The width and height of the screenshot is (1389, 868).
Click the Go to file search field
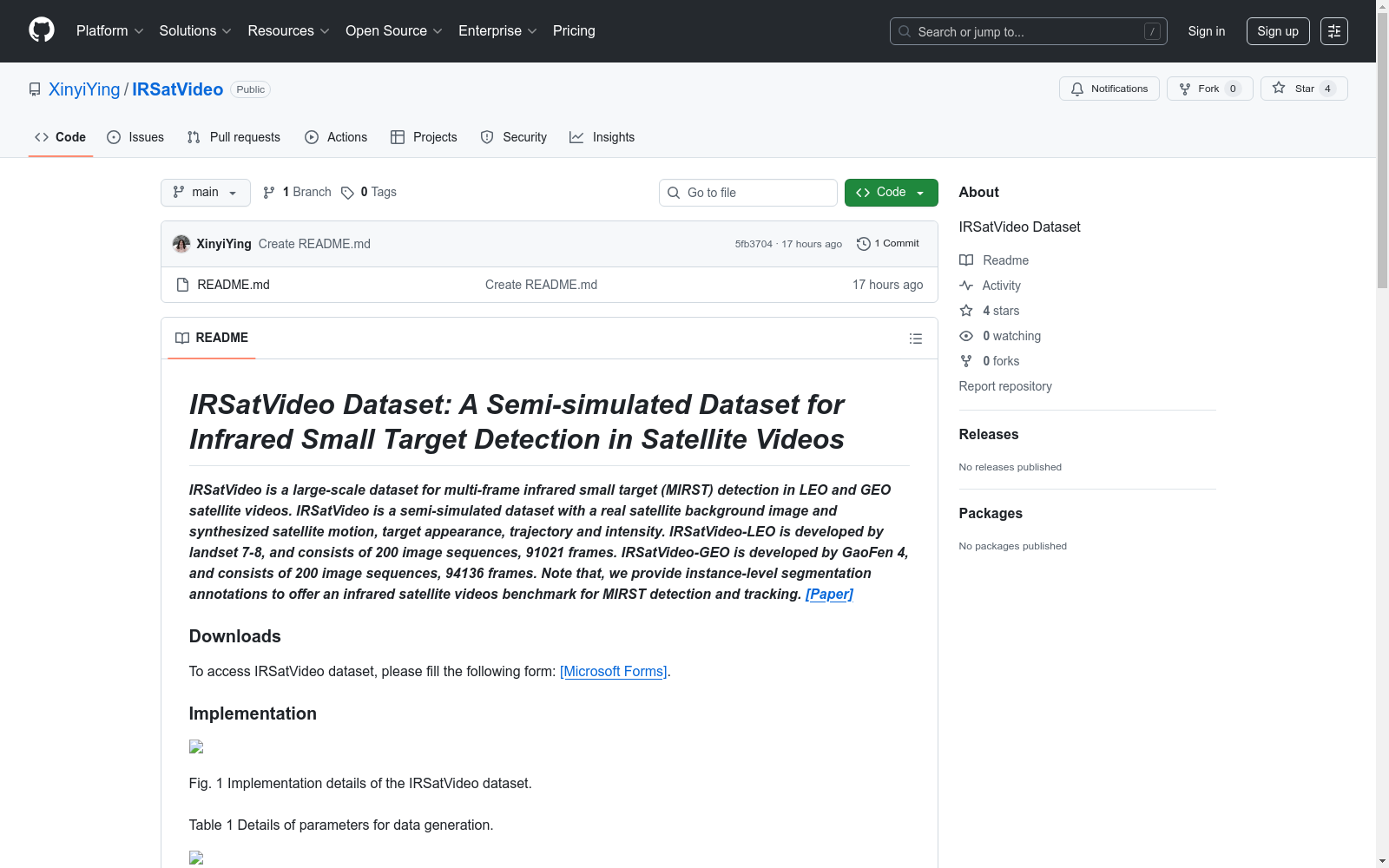coord(748,193)
